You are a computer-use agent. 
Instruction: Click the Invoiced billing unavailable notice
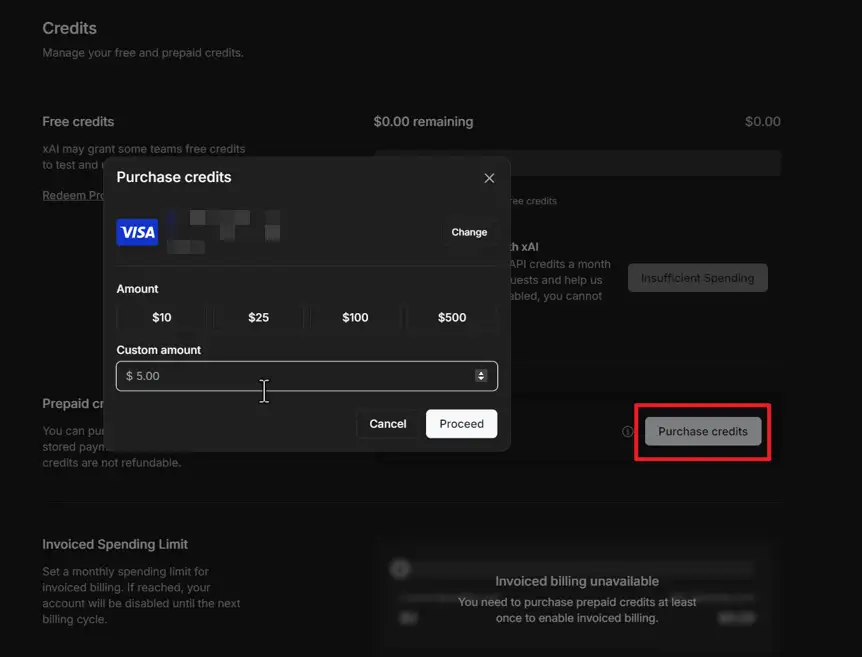click(x=577, y=581)
